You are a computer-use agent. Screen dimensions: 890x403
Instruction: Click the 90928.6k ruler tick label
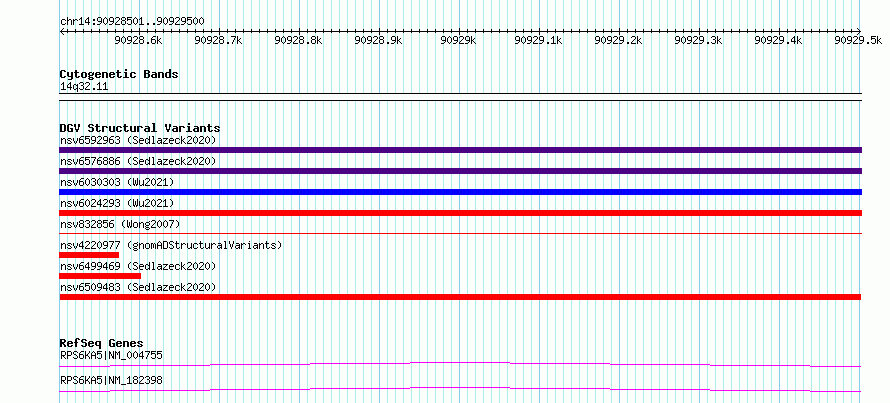(x=138, y=40)
